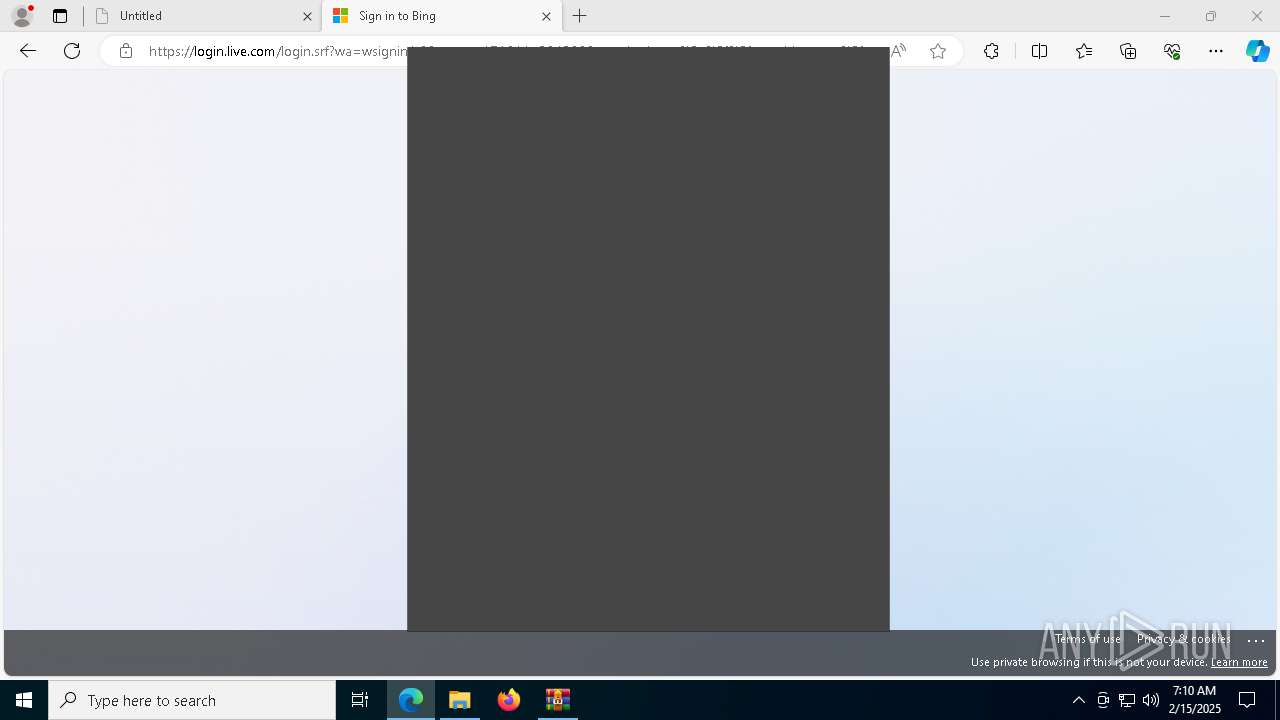Click the taskbar search box
The height and width of the screenshot is (720, 1280).
192,700
